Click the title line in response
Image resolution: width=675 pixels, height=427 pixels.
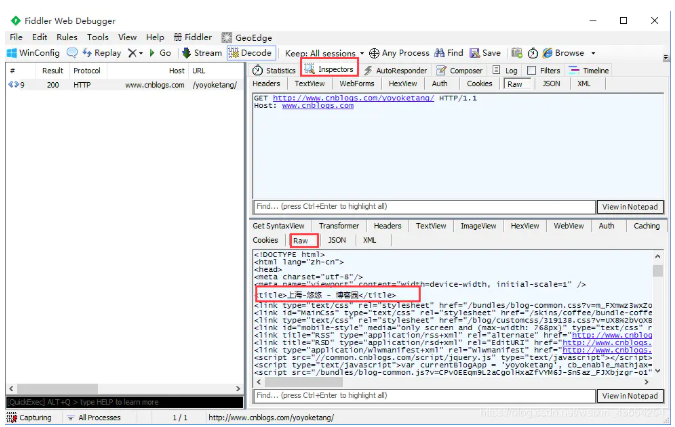(326, 295)
